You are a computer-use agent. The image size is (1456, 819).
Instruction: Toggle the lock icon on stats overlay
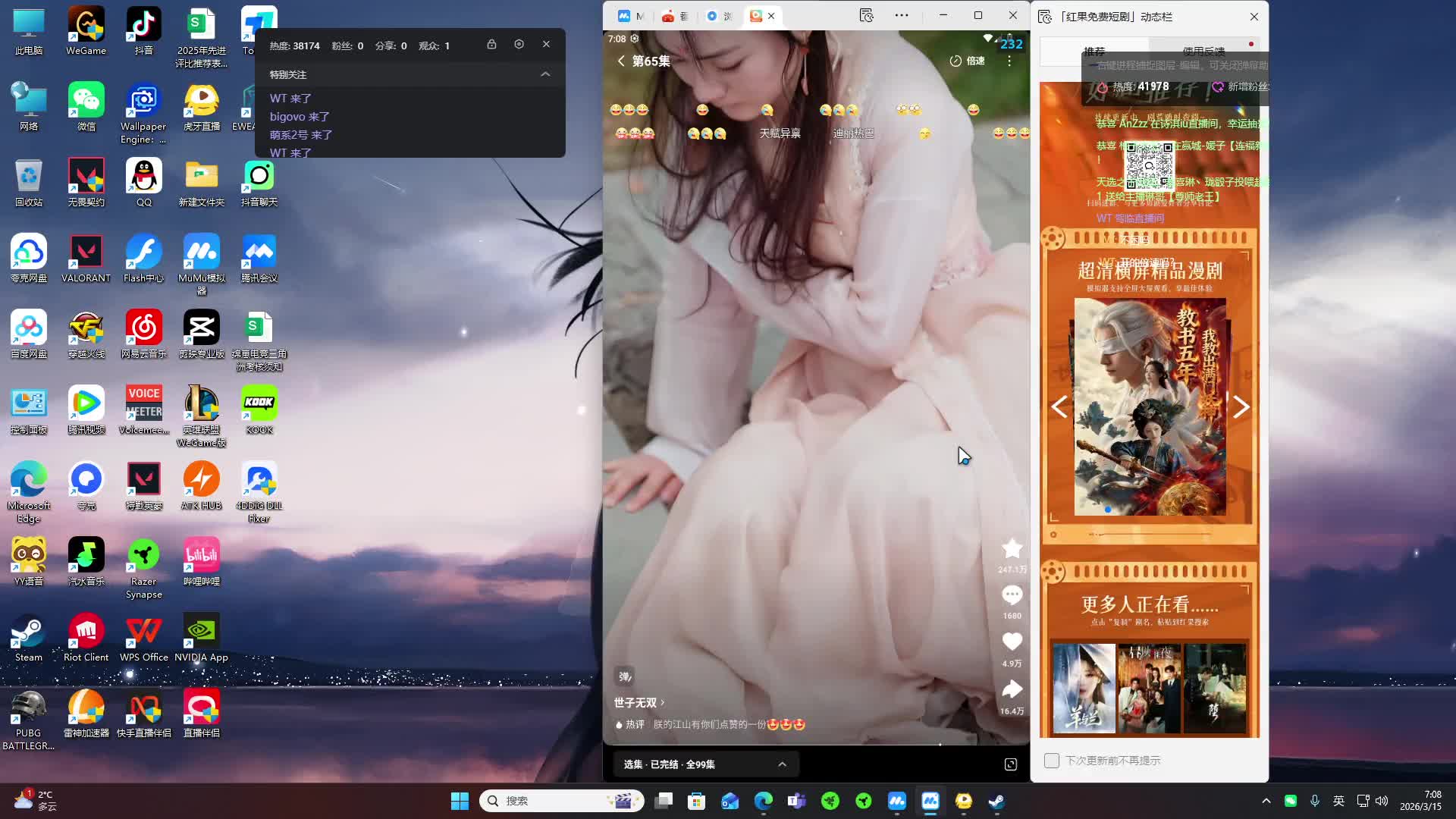[x=491, y=45]
